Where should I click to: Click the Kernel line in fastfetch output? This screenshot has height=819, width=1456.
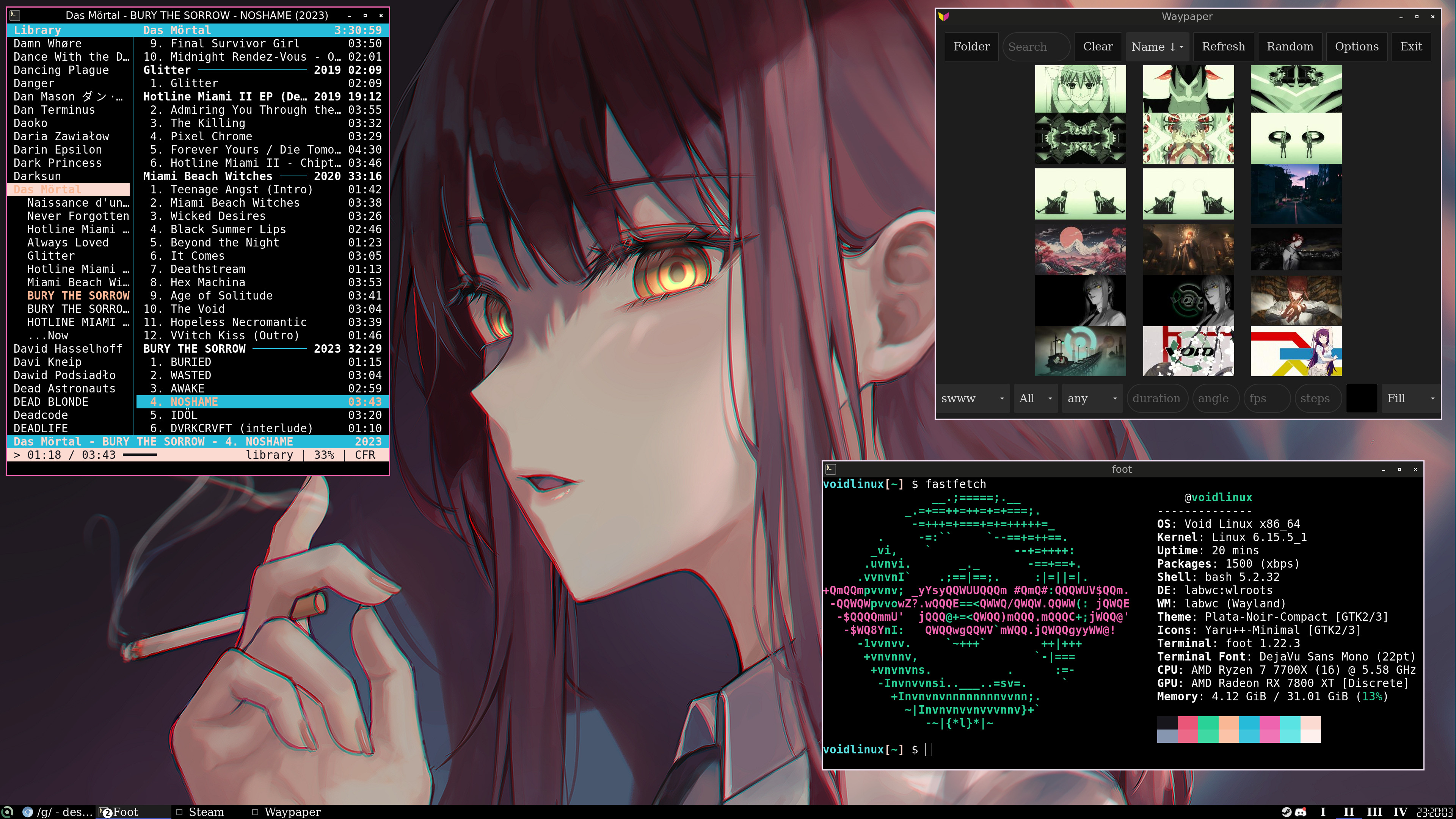point(1232,538)
